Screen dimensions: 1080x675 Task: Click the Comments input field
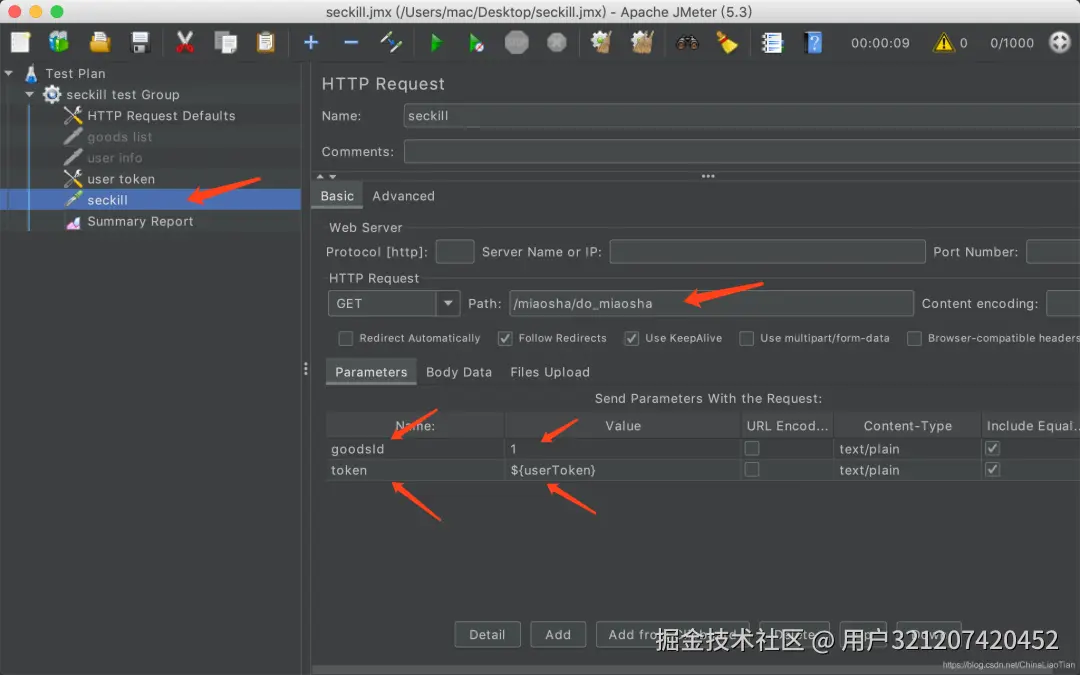(x=741, y=152)
